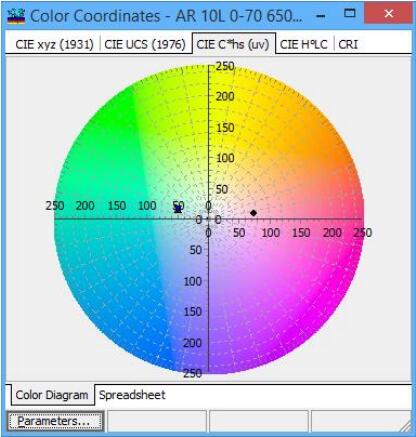Screen dimensions: 416x437
Task: Select the Color Diagram bottom tab
Action: click(52, 395)
